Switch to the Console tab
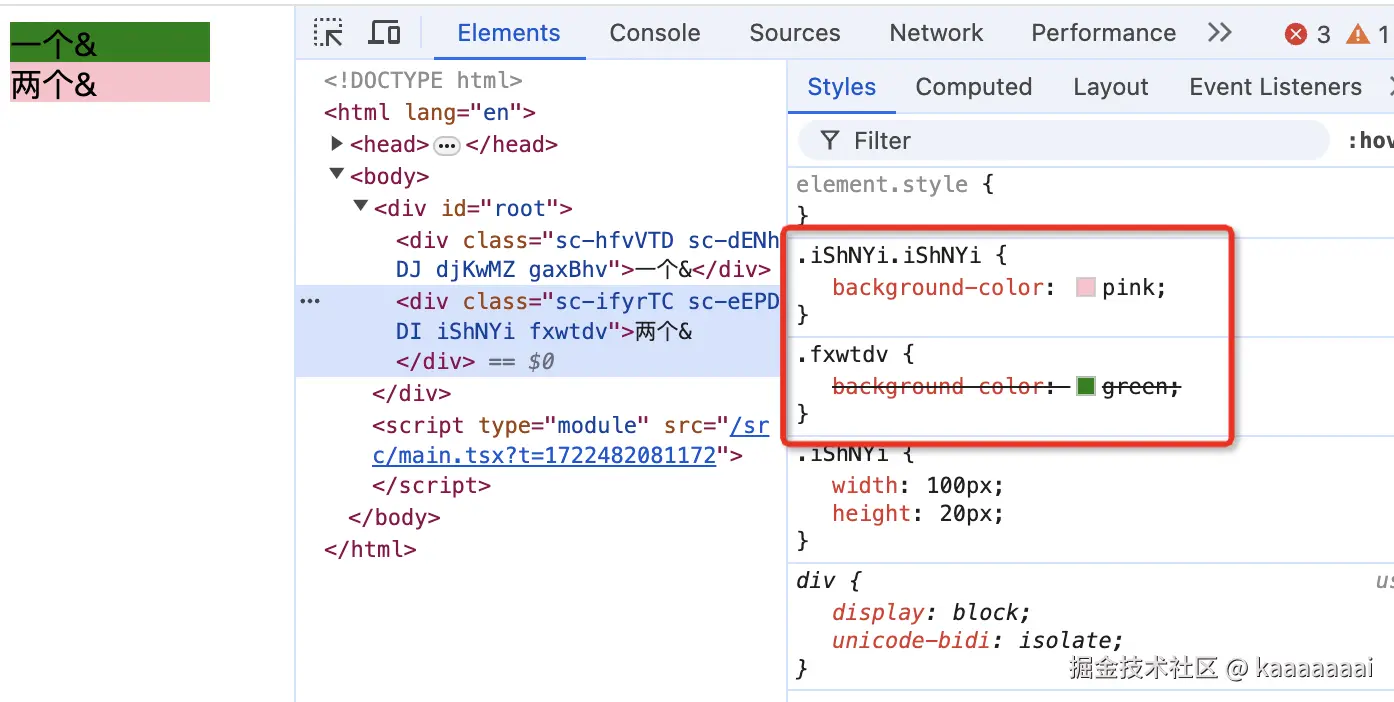Image resolution: width=1394 pixels, height=702 pixels. tap(654, 32)
